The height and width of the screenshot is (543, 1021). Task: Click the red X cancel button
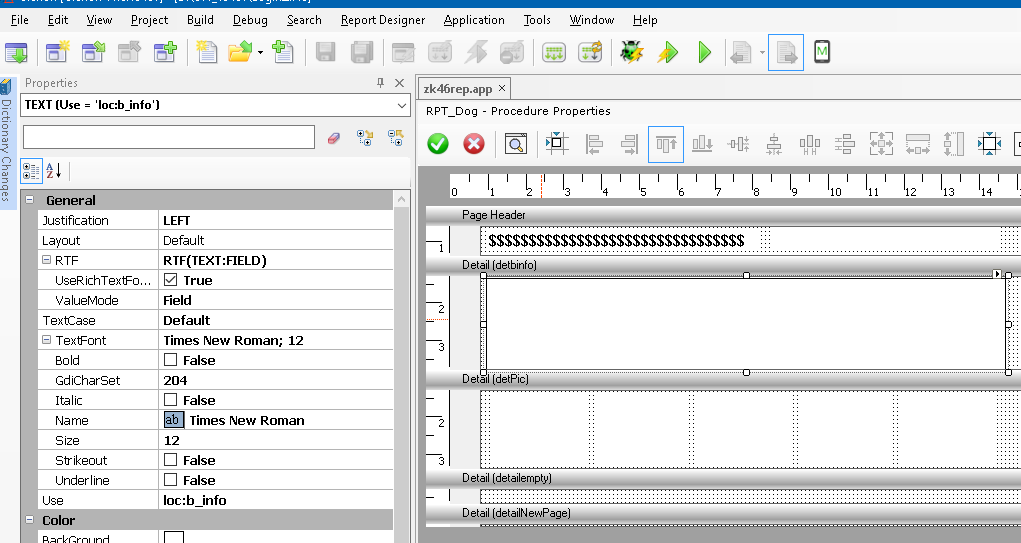(474, 144)
